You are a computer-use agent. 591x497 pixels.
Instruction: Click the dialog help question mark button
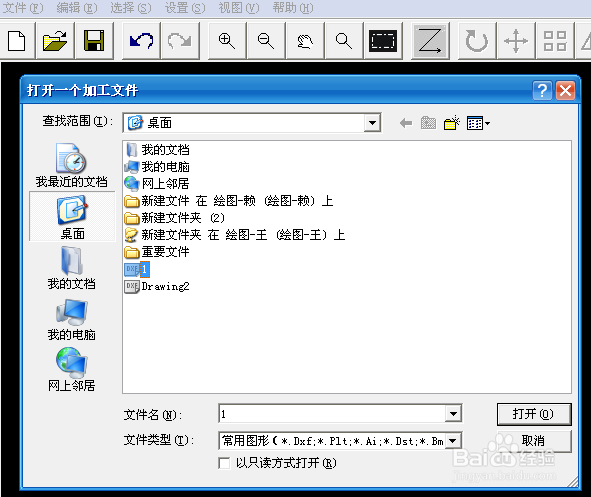click(542, 90)
